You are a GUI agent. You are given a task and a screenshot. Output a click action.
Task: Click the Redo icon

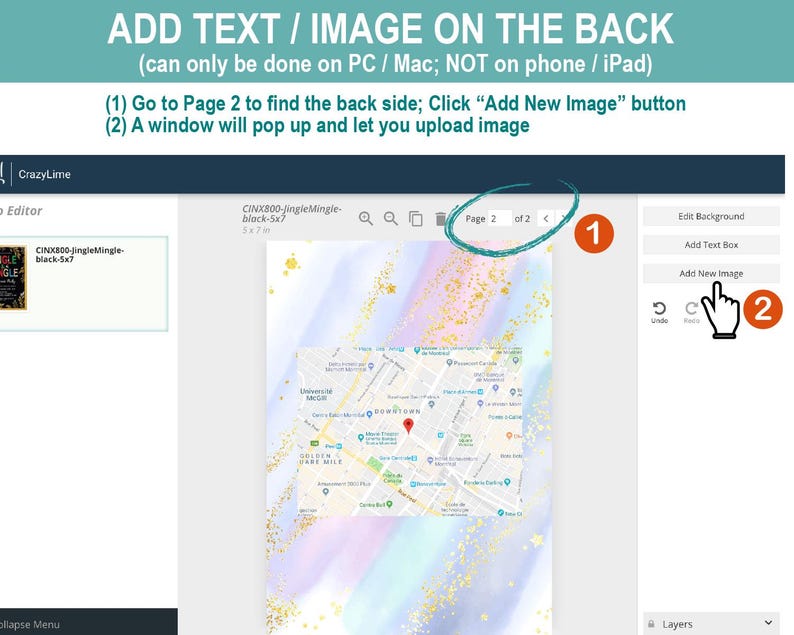691,312
